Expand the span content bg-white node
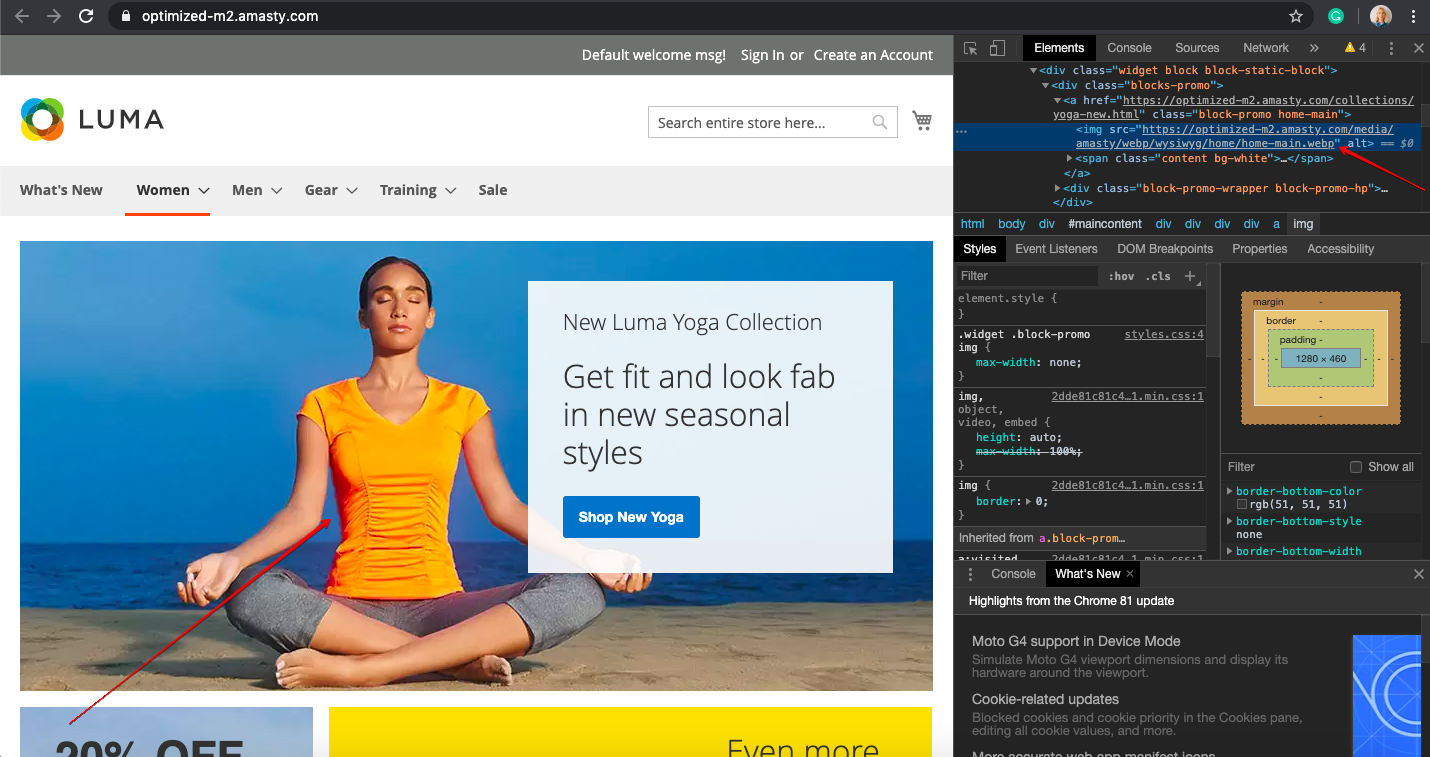This screenshot has width=1430, height=757. pyautogui.click(x=1070, y=158)
